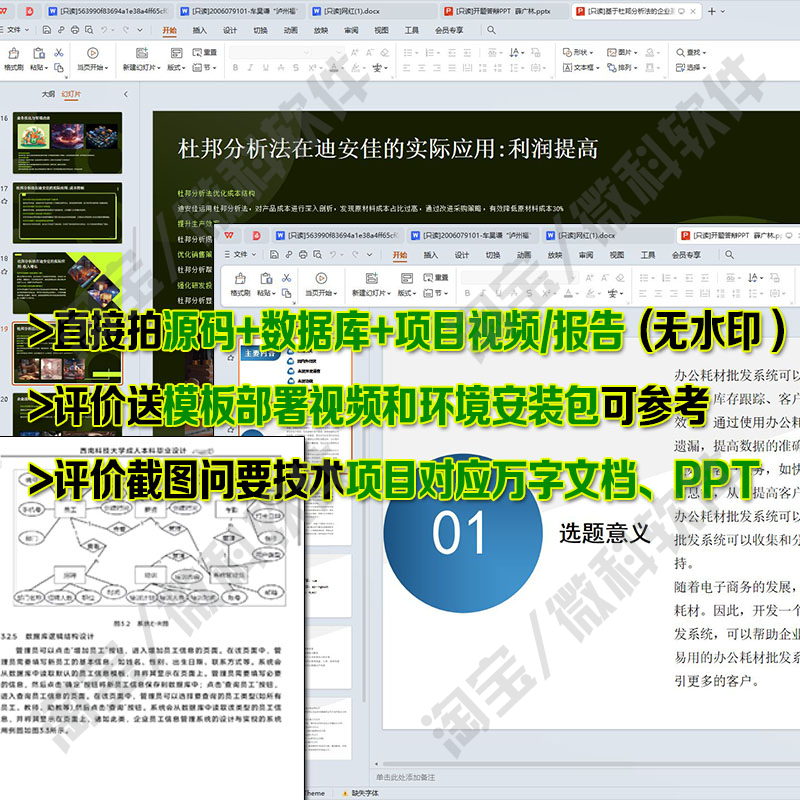Click the Paste clipboard icon in back window
Viewport: 800px width, 800px height.
tap(39, 53)
